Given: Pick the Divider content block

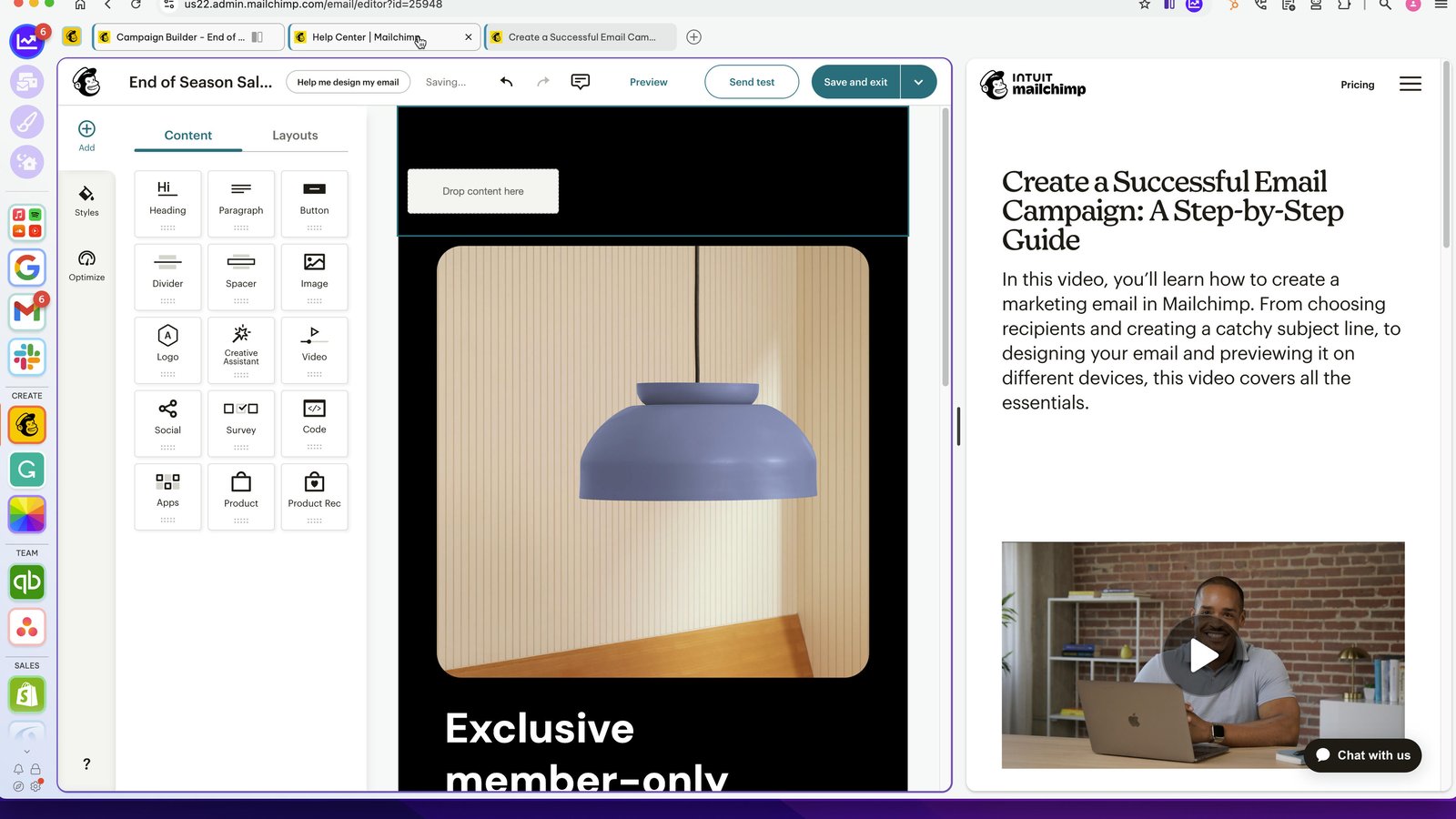Looking at the screenshot, I should coord(167,277).
